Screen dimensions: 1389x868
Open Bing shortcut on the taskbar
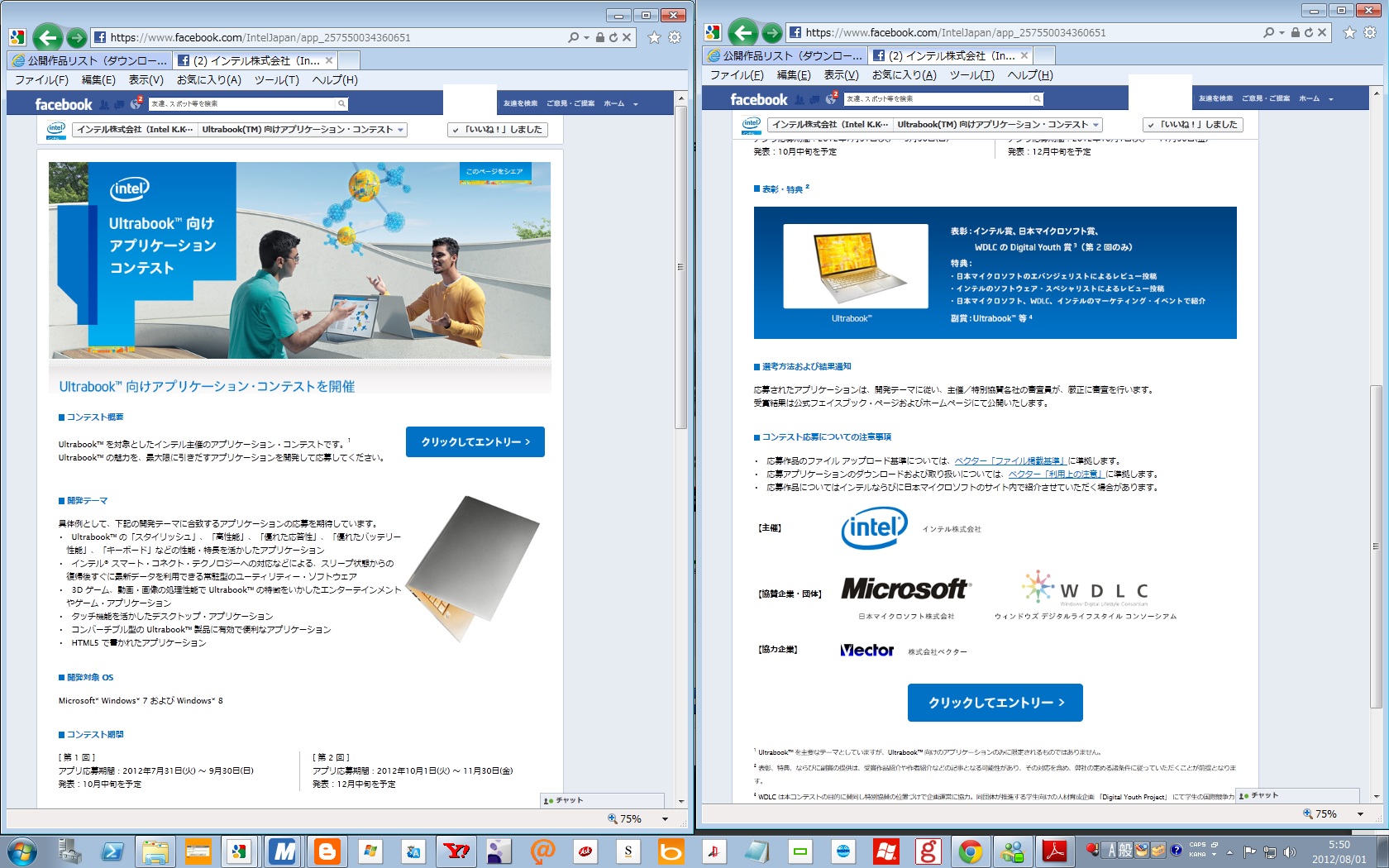[671, 851]
